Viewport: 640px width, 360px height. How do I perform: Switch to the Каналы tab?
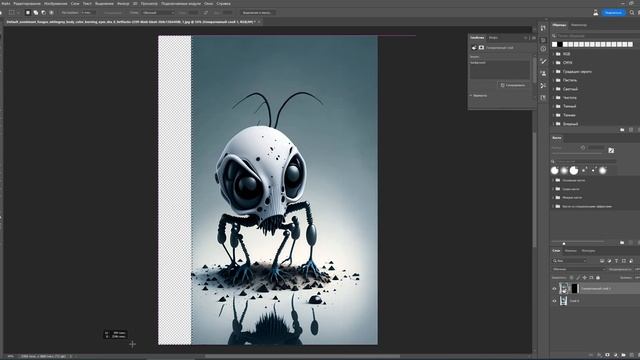click(570, 251)
